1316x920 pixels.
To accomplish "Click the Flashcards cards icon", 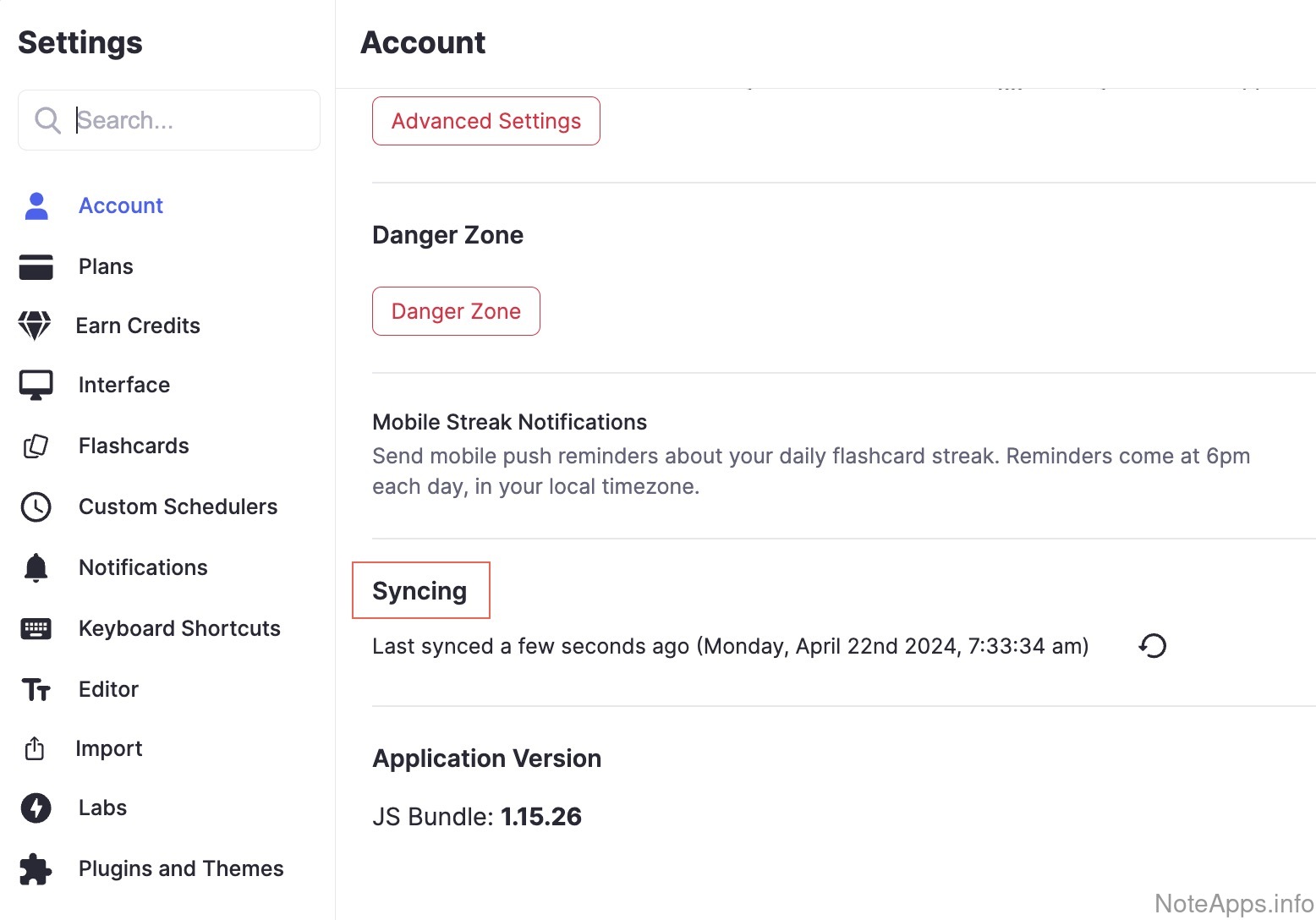I will [36, 446].
